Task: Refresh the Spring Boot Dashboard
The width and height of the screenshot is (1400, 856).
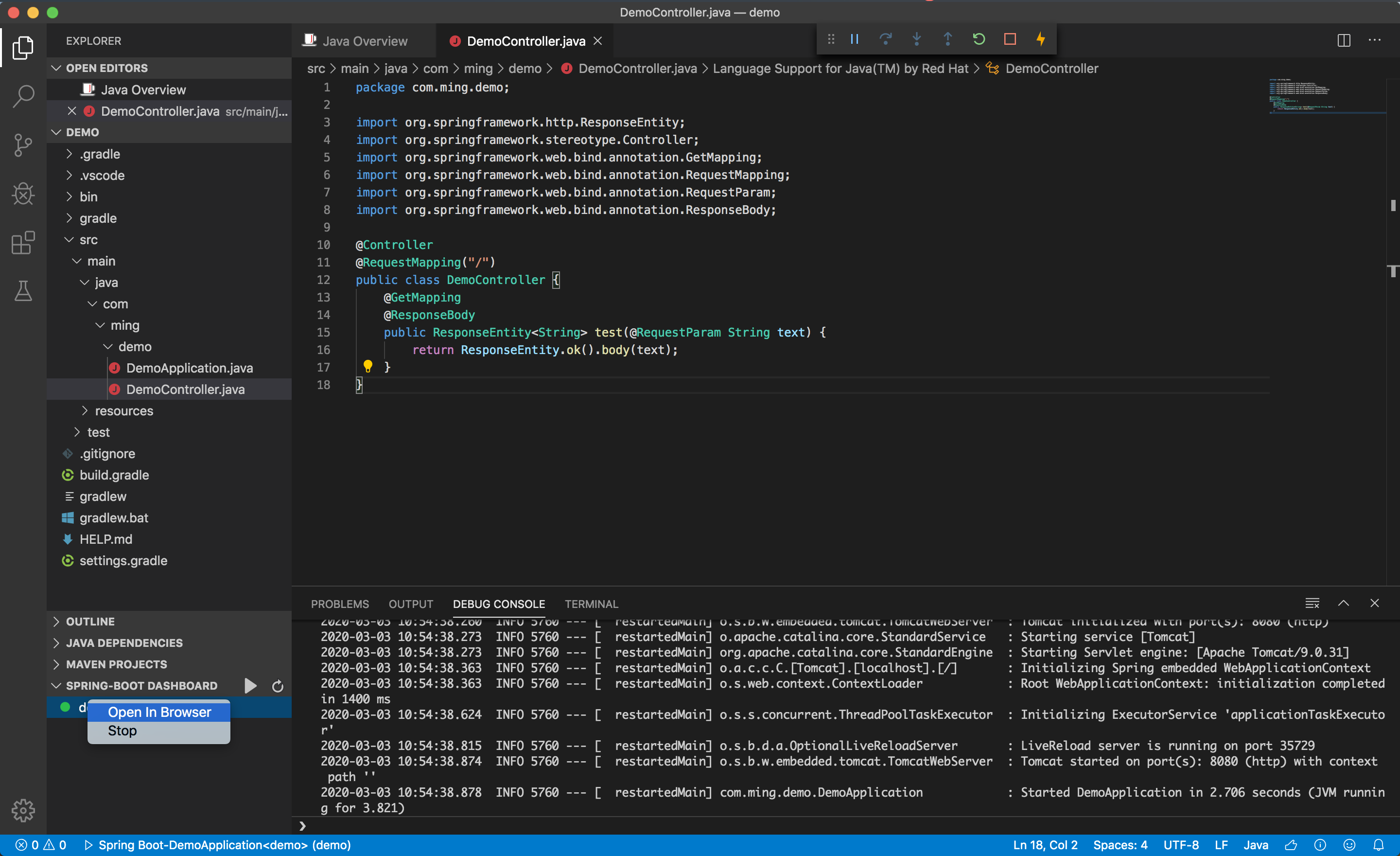Action: [278, 686]
